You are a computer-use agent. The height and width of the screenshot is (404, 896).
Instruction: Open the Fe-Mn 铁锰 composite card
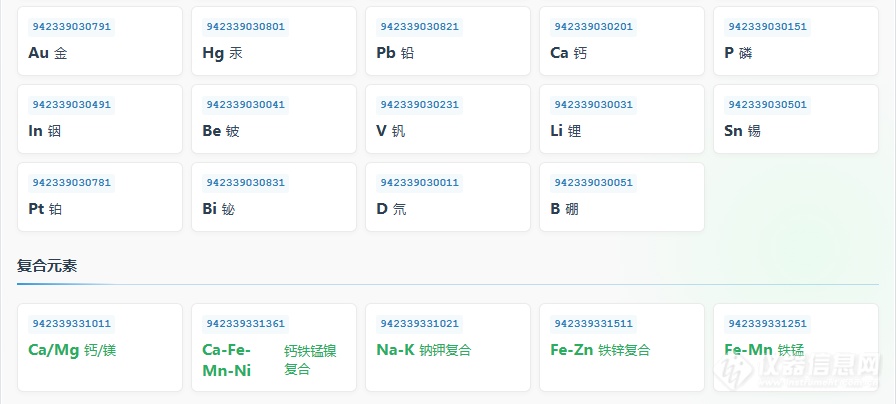click(x=795, y=347)
